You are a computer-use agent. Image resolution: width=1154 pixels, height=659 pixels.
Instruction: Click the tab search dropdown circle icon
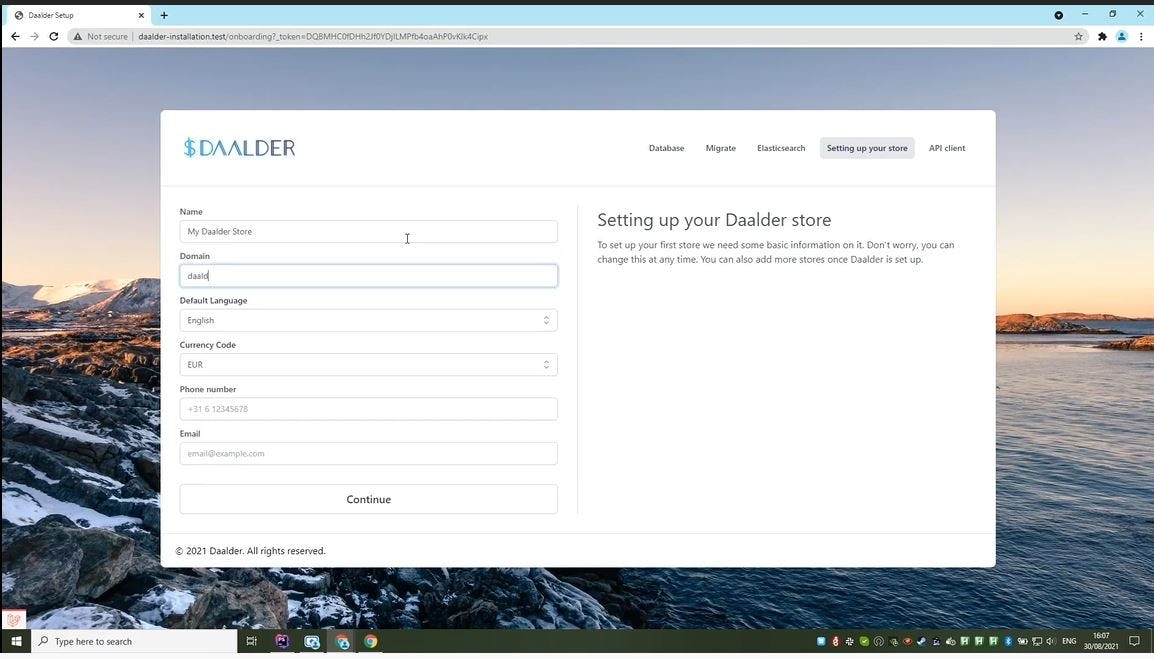click(x=1058, y=15)
